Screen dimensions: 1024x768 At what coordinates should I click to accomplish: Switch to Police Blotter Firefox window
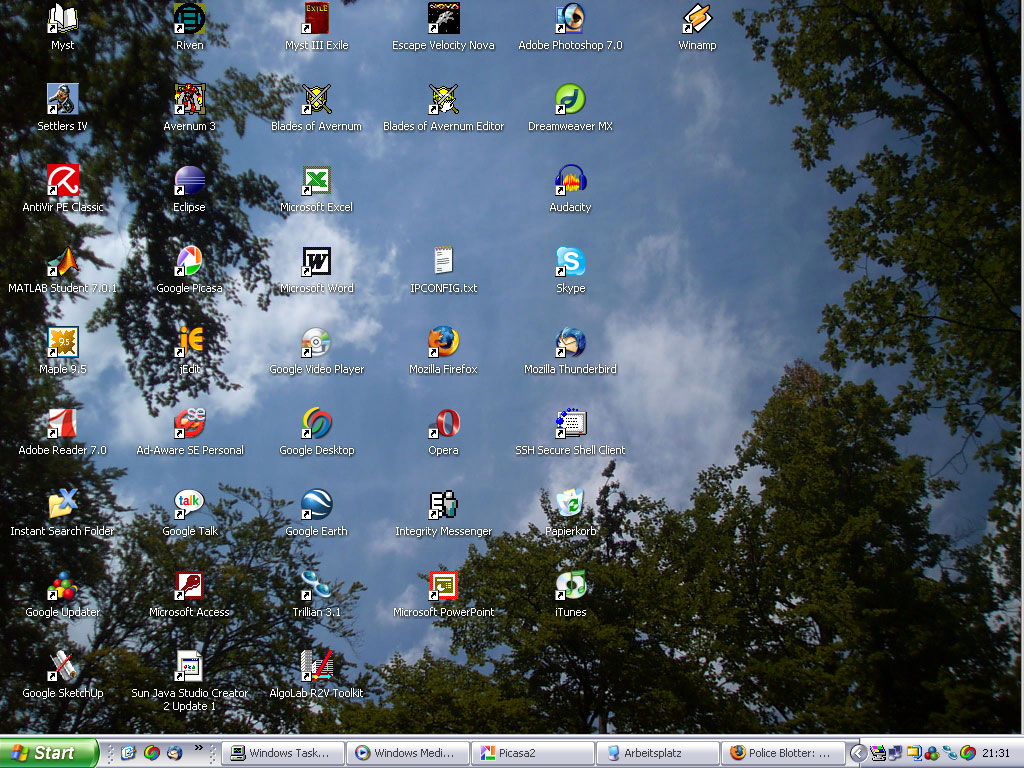pyautogui.click(x=782, y=753)
